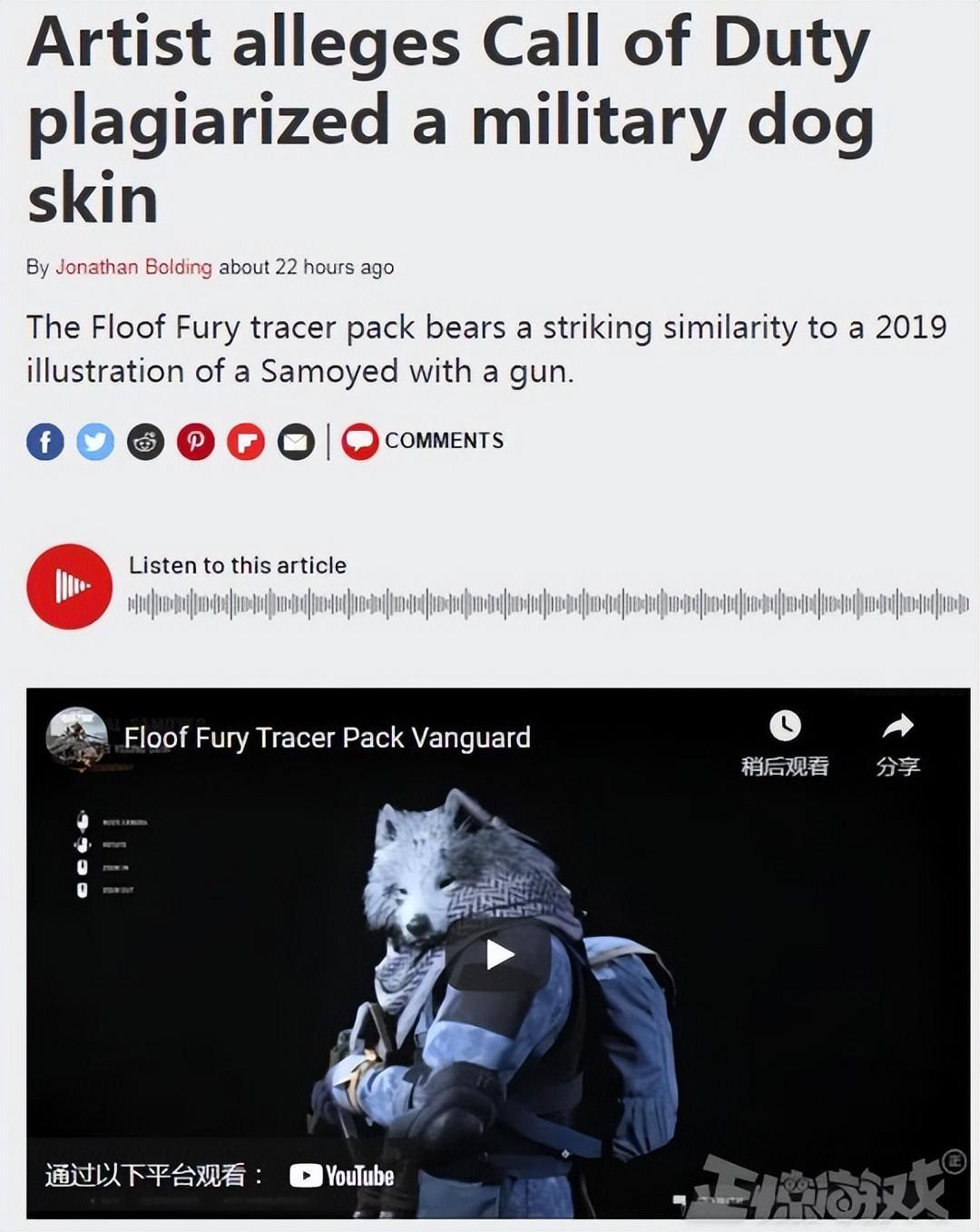Share through the Flipboard icon
This screenshot has height=1232, width=980.
246,442
